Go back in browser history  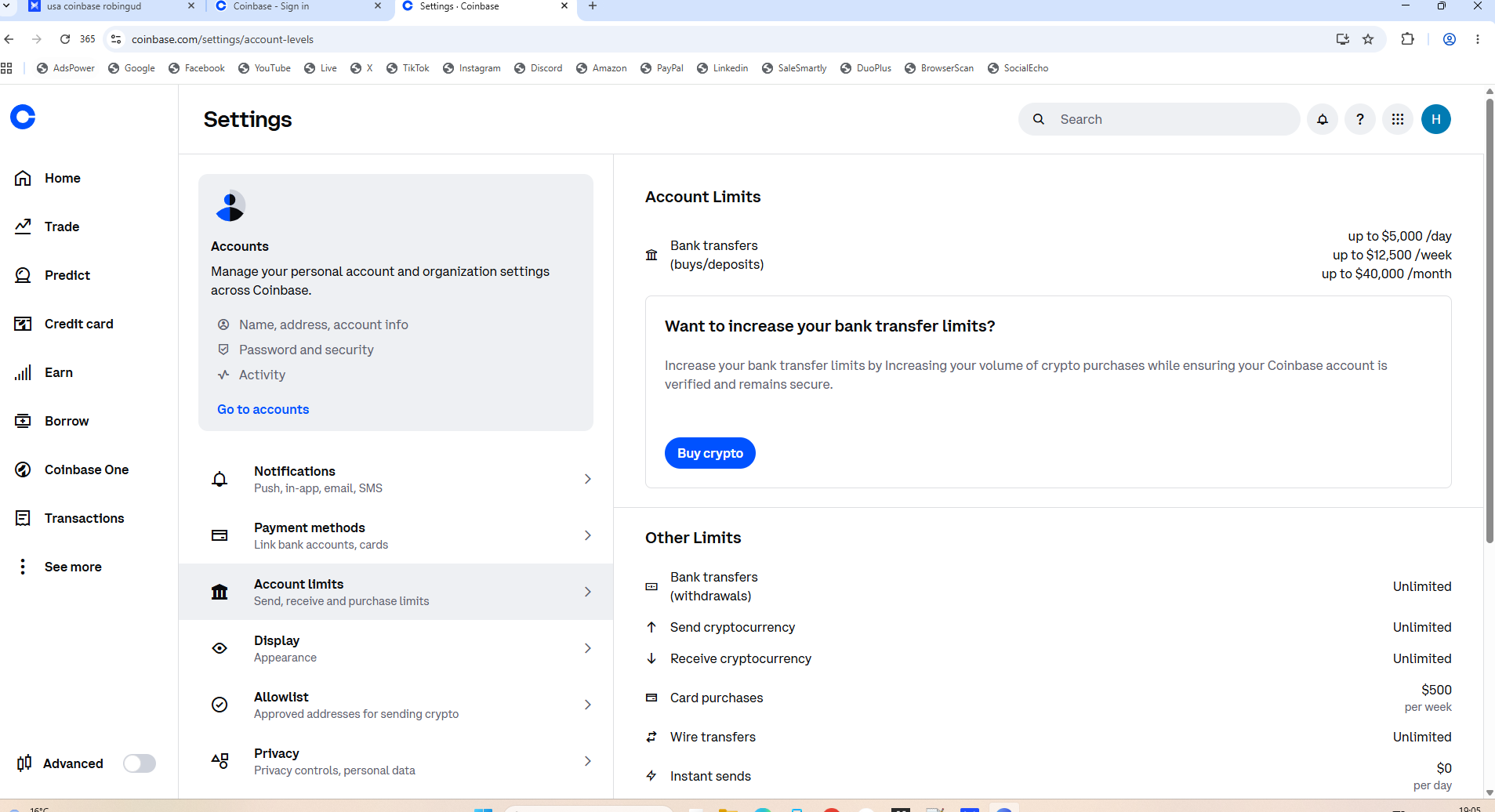pos(9,39)
